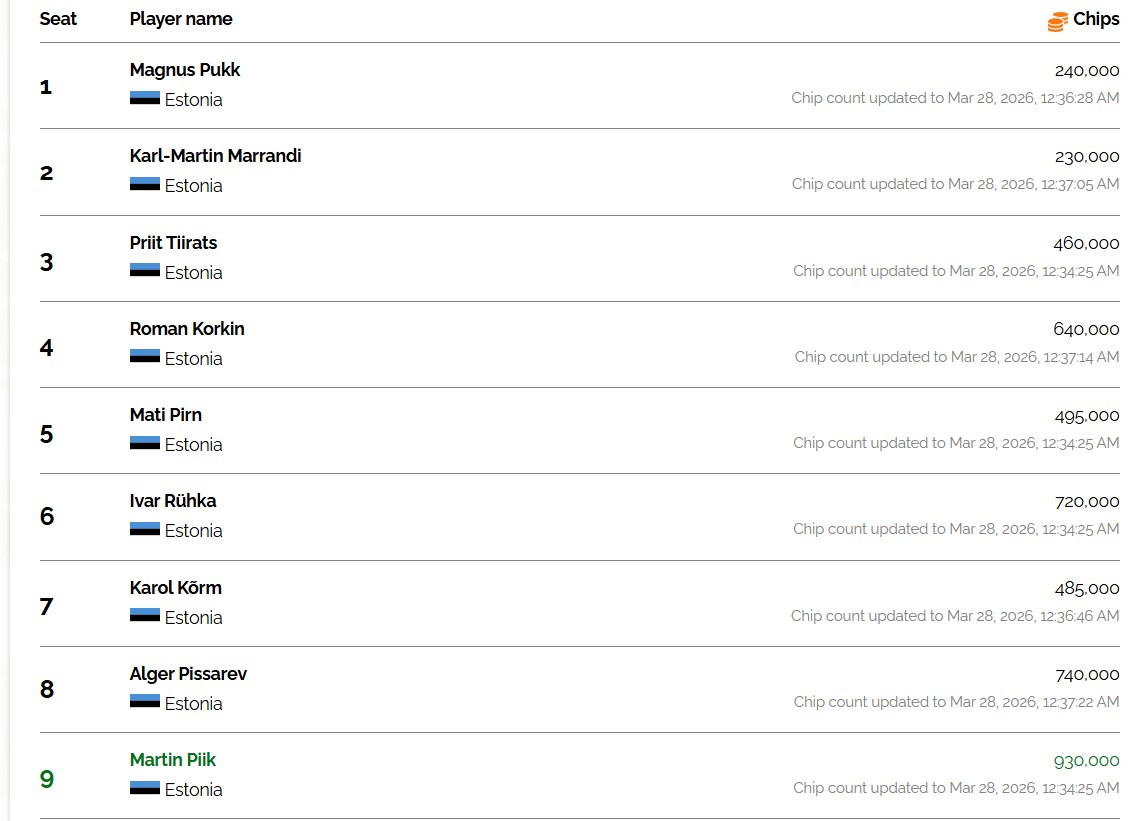Click Estonia flag under Karl-Martin Marrandi
Viewport: 1142px width, 821px height.
[145, 184]
